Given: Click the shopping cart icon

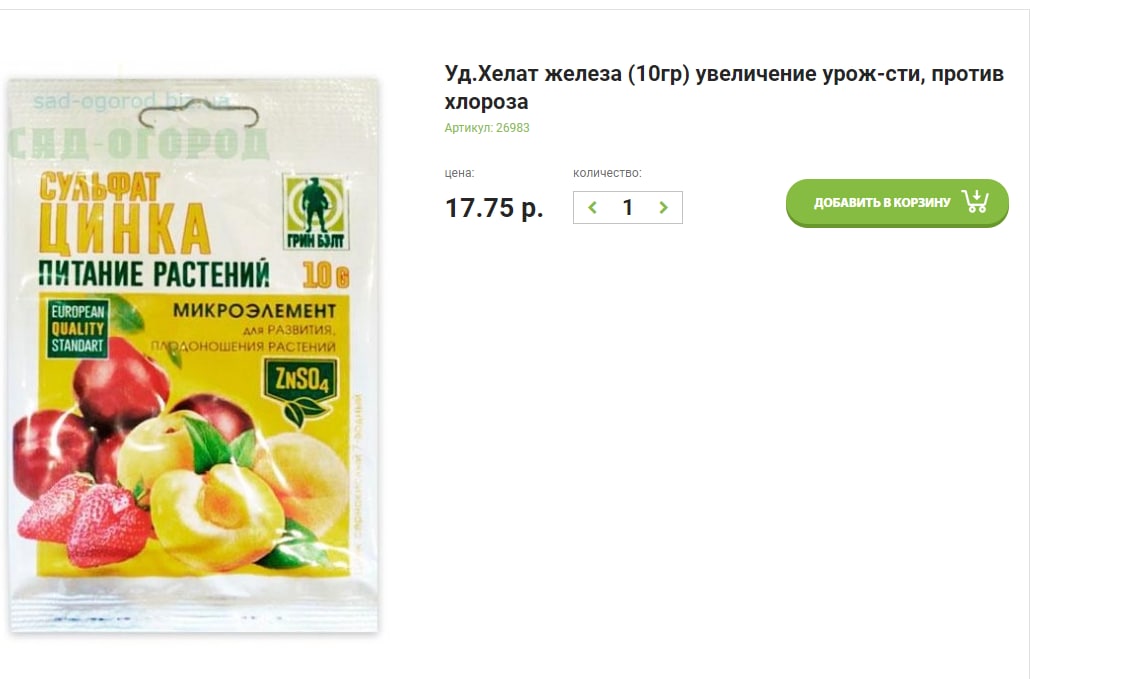Looking at the screenshot, I should (975, 201).
